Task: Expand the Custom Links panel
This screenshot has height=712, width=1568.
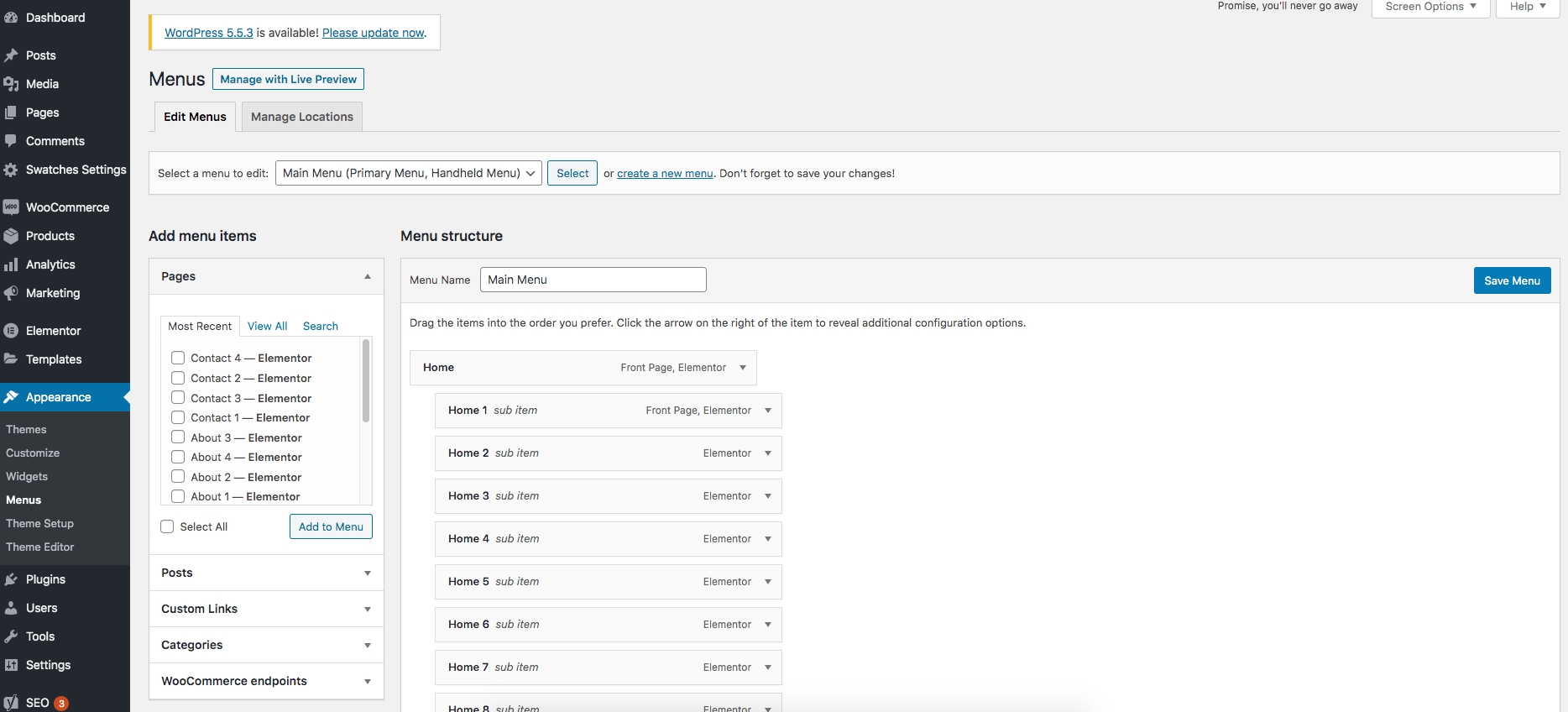Action: click(x=266, y=609)
